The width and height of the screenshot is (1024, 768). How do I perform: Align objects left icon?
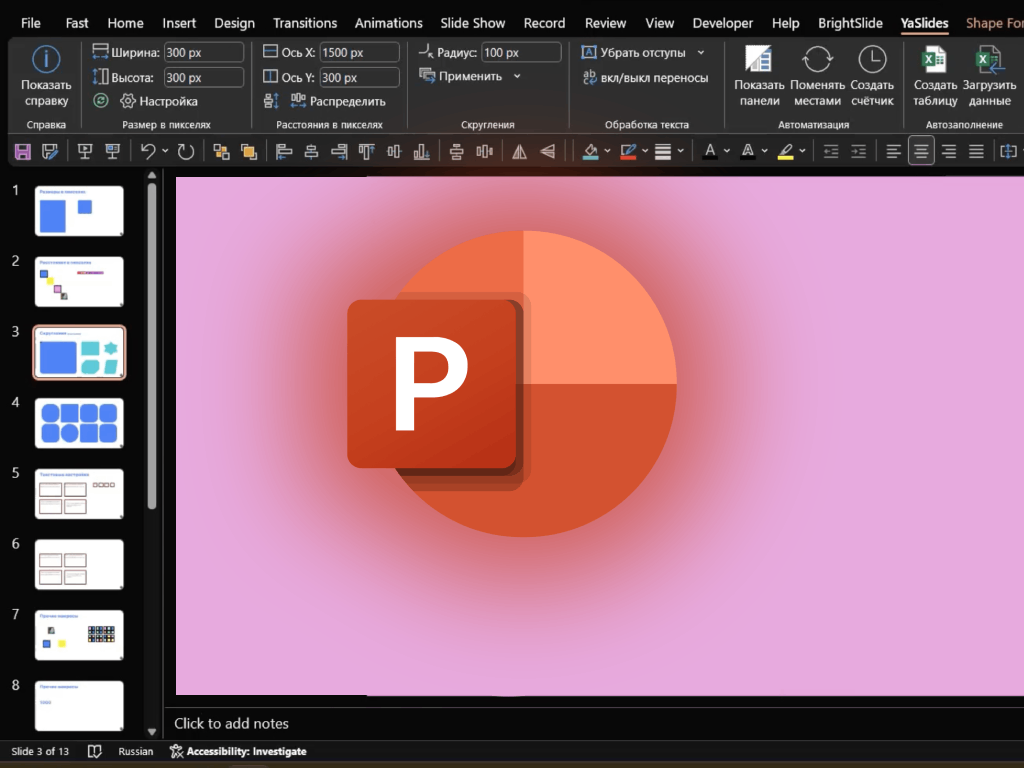[x=283, y=152]
